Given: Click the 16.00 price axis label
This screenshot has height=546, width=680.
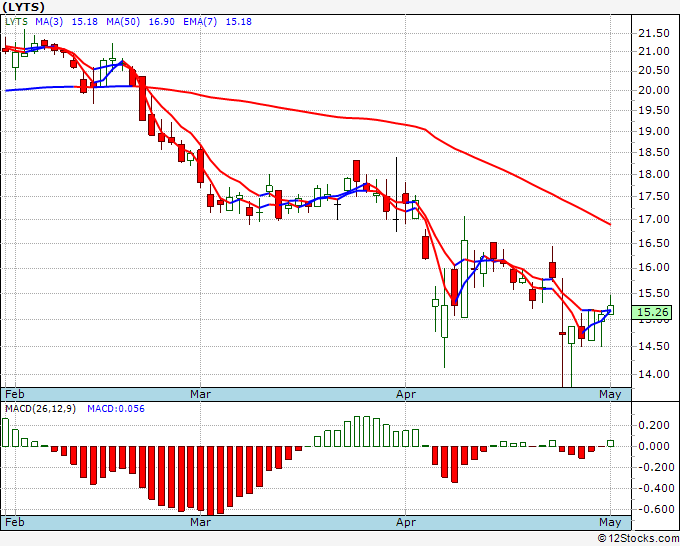Looking at the screenshot, I should (x=654, y=268).
